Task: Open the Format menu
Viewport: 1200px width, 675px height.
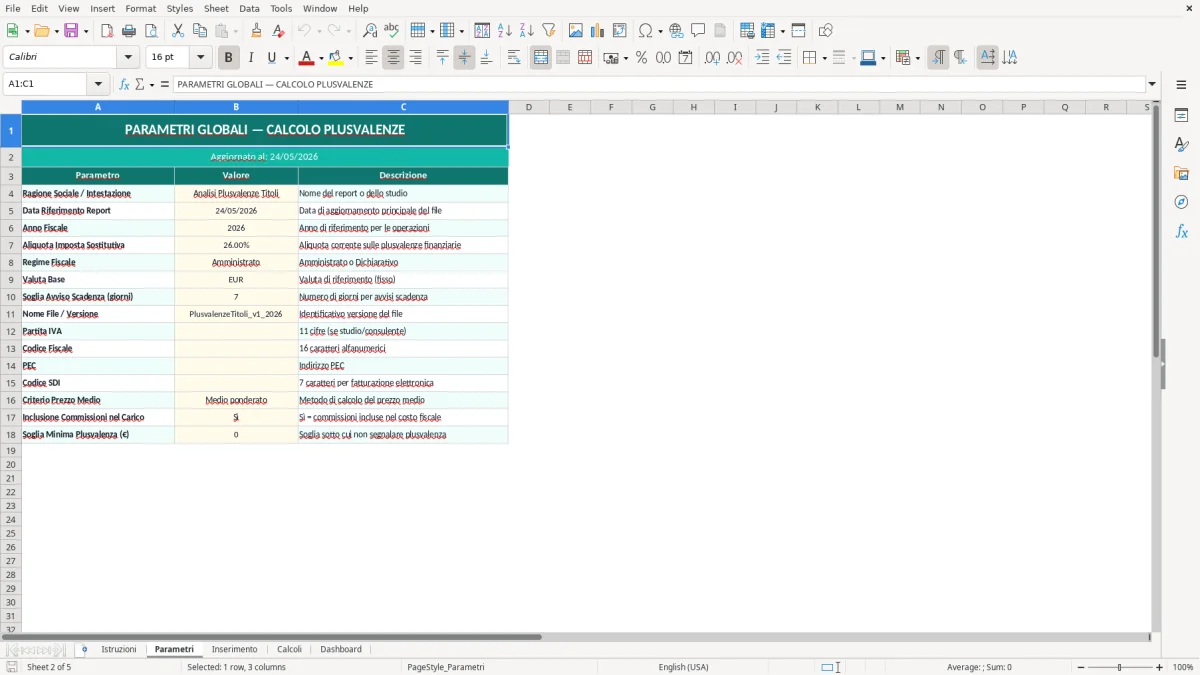Action: tap(140, 8)
